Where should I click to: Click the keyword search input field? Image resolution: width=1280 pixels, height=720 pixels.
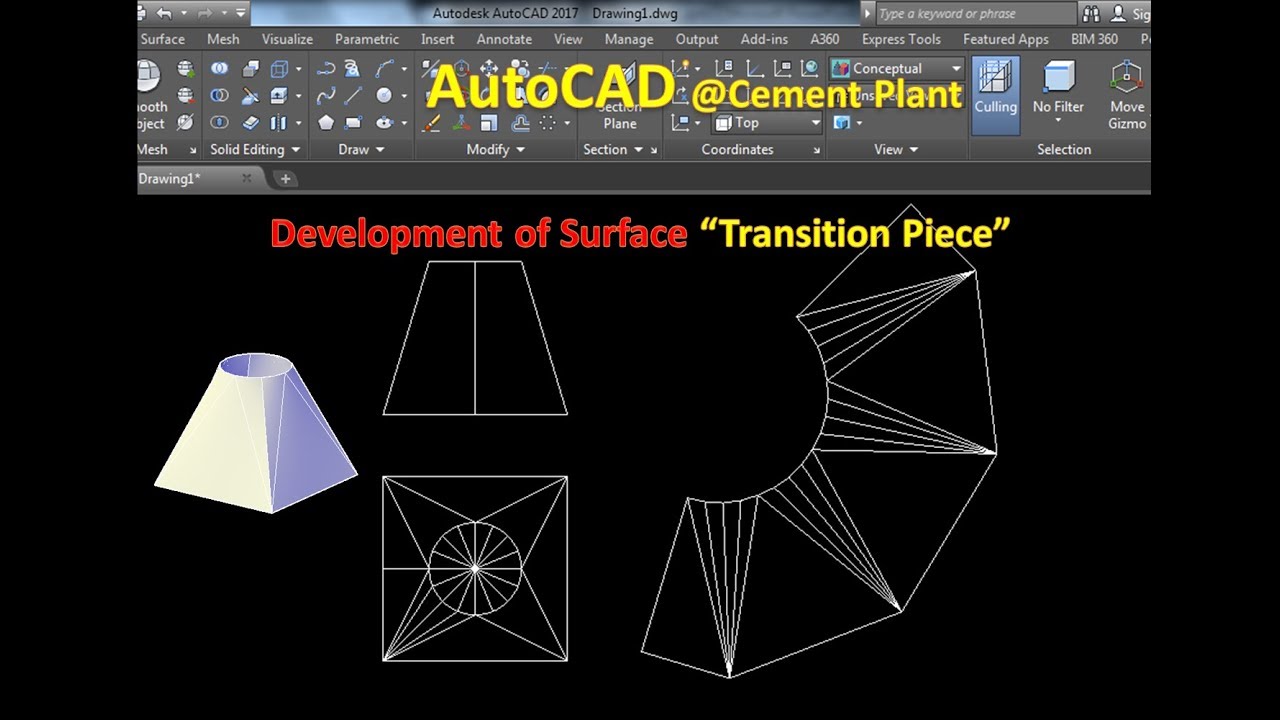[975, 14]
